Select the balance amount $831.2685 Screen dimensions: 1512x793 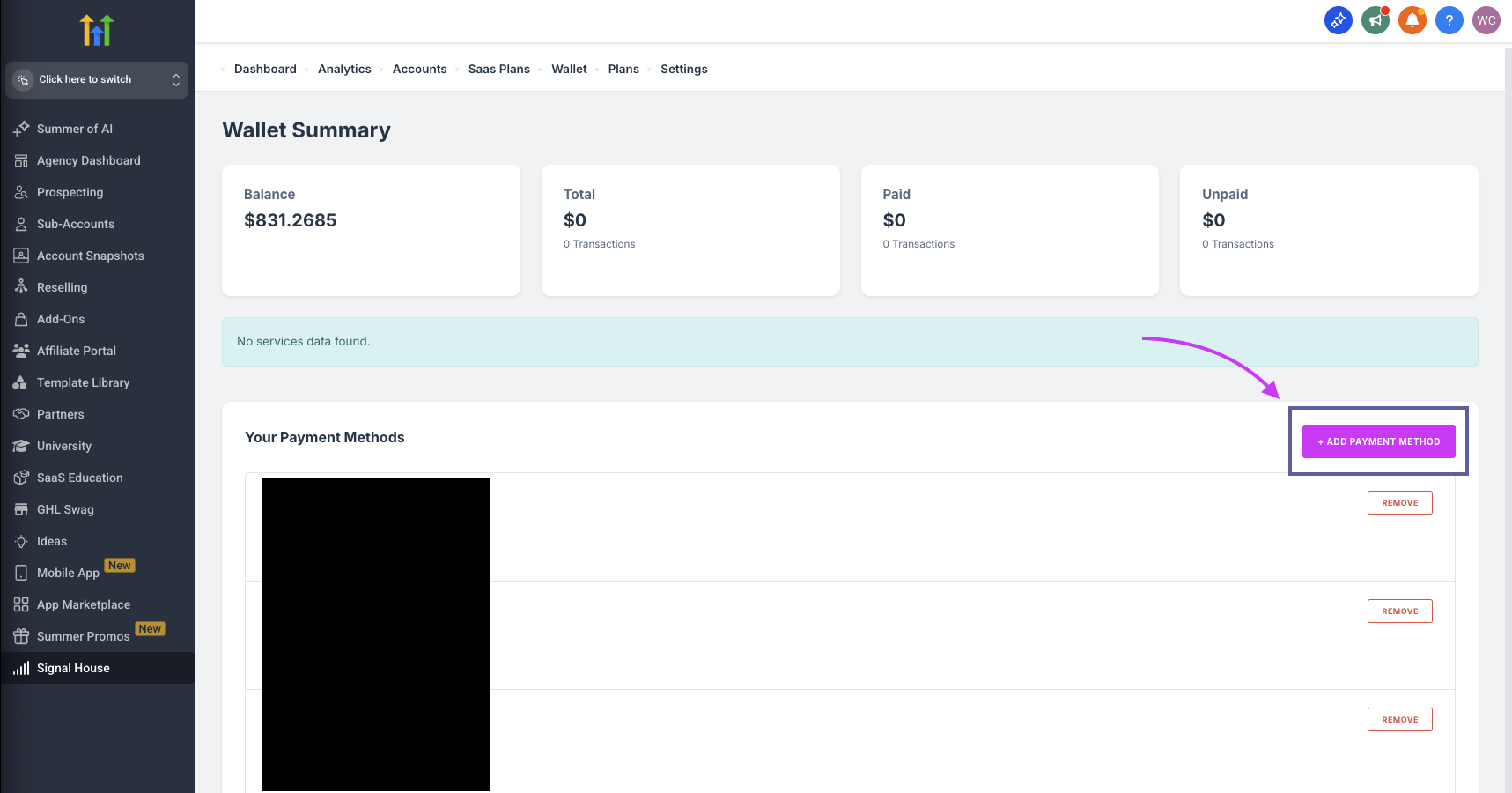tap(291, 220)
